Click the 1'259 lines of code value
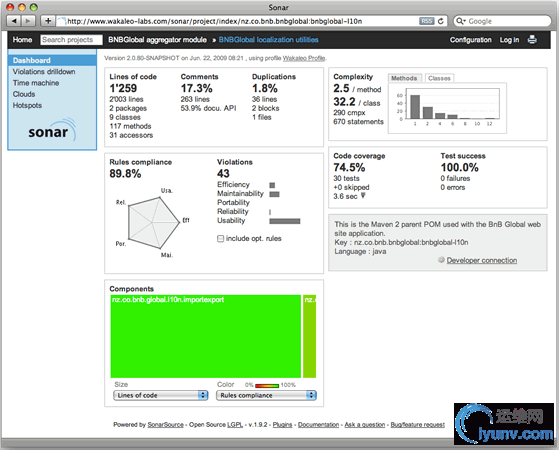 coord(123,88)
